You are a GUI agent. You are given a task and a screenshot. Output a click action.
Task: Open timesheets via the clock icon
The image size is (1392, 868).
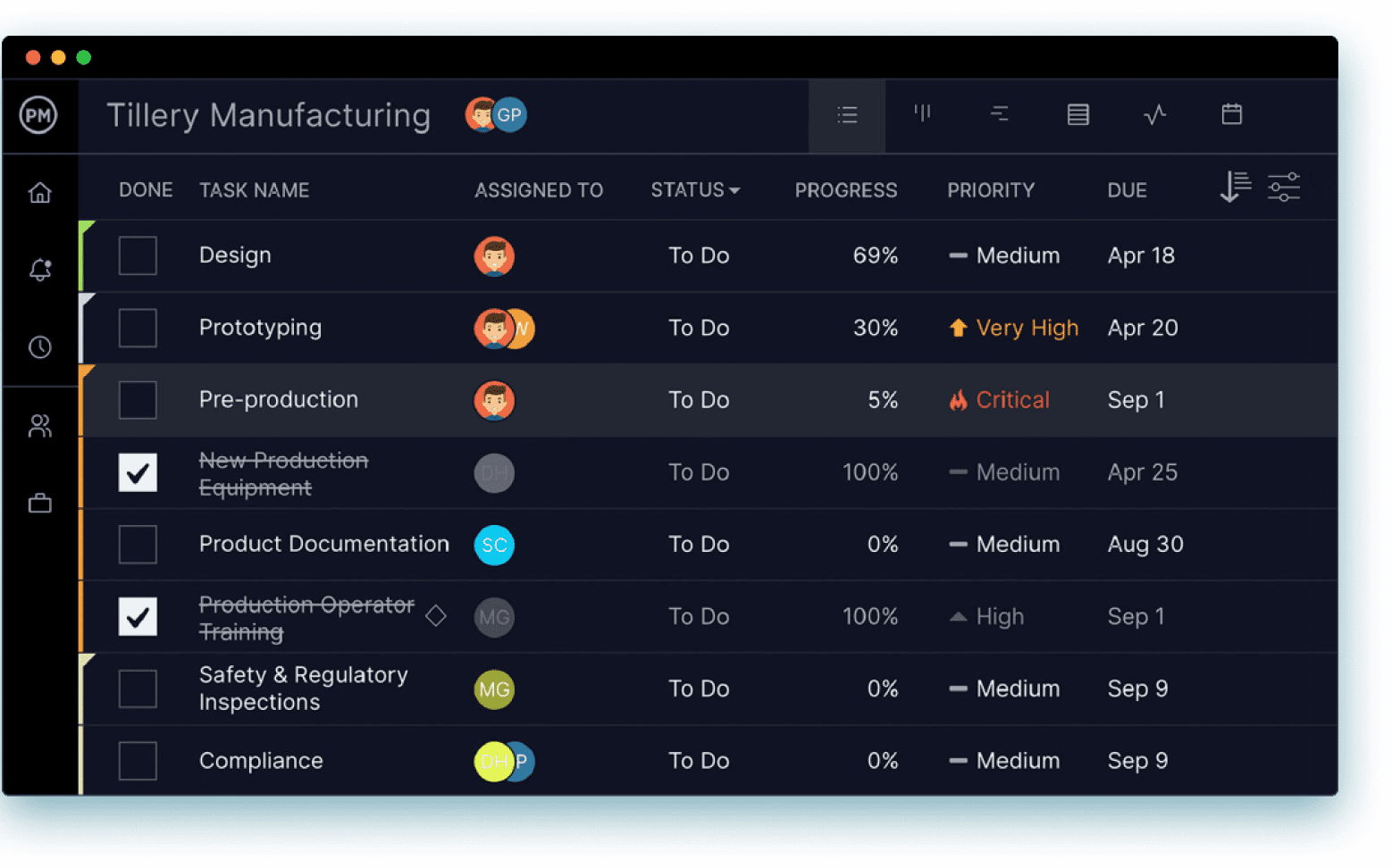point(40,347)
